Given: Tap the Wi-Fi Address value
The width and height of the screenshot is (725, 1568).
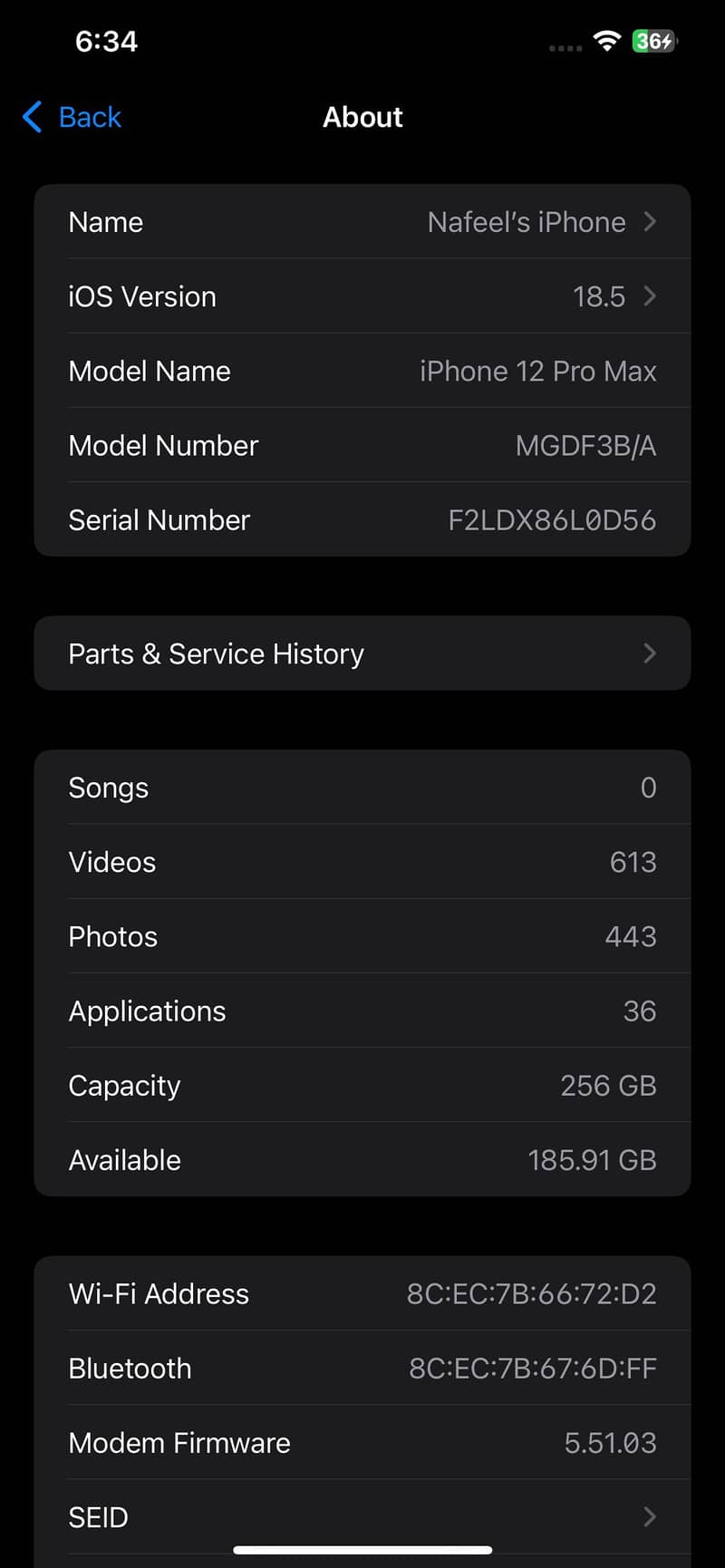Looking at the screenshot, I should [x=532, y=1294].
